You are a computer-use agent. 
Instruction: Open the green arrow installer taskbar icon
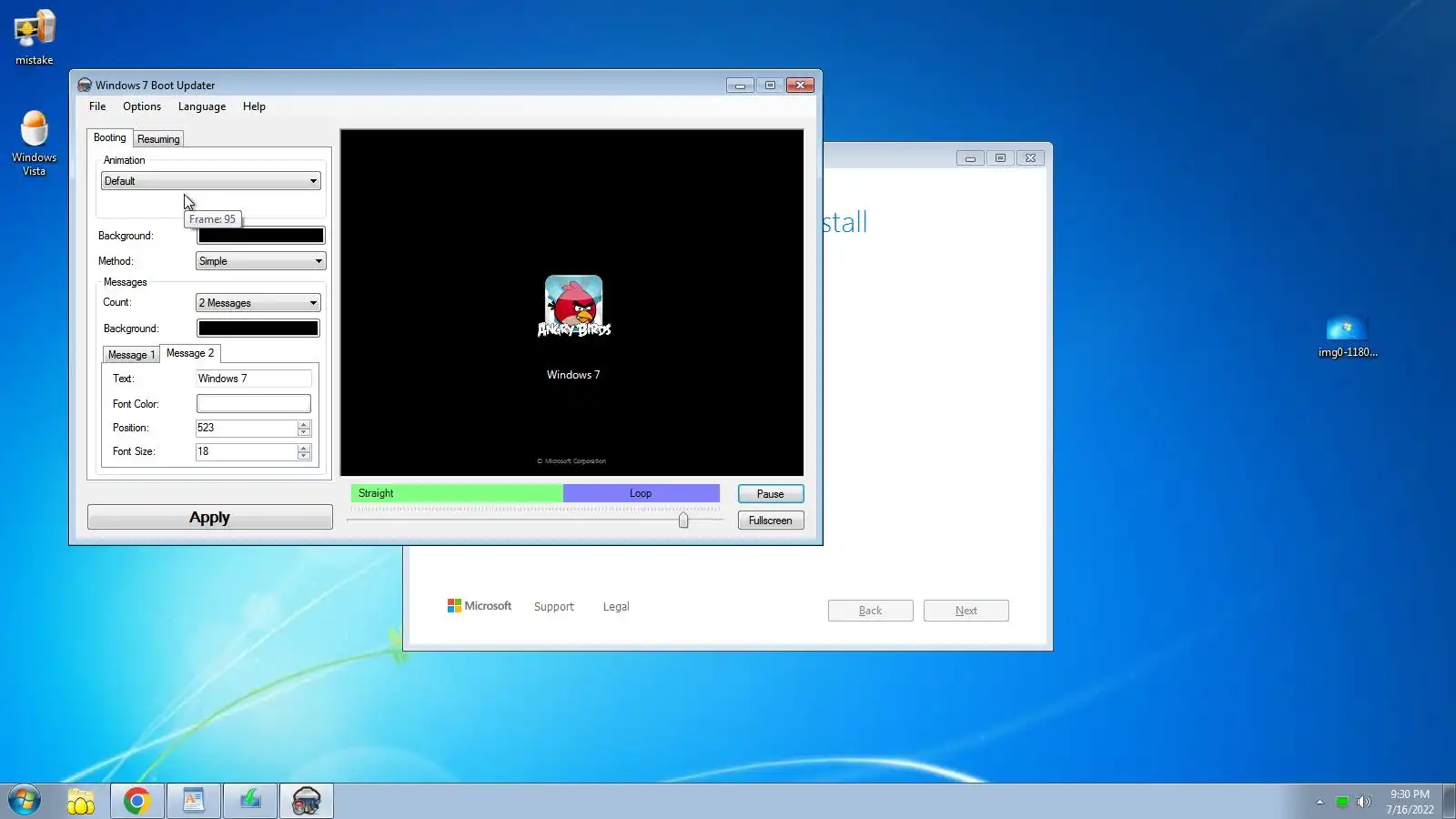click(x=250, y=801)
